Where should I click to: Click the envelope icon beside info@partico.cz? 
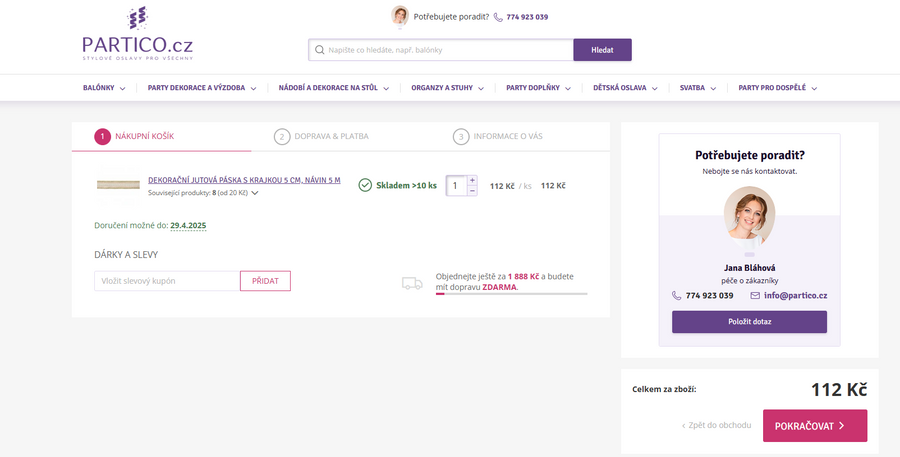[755, 296]
